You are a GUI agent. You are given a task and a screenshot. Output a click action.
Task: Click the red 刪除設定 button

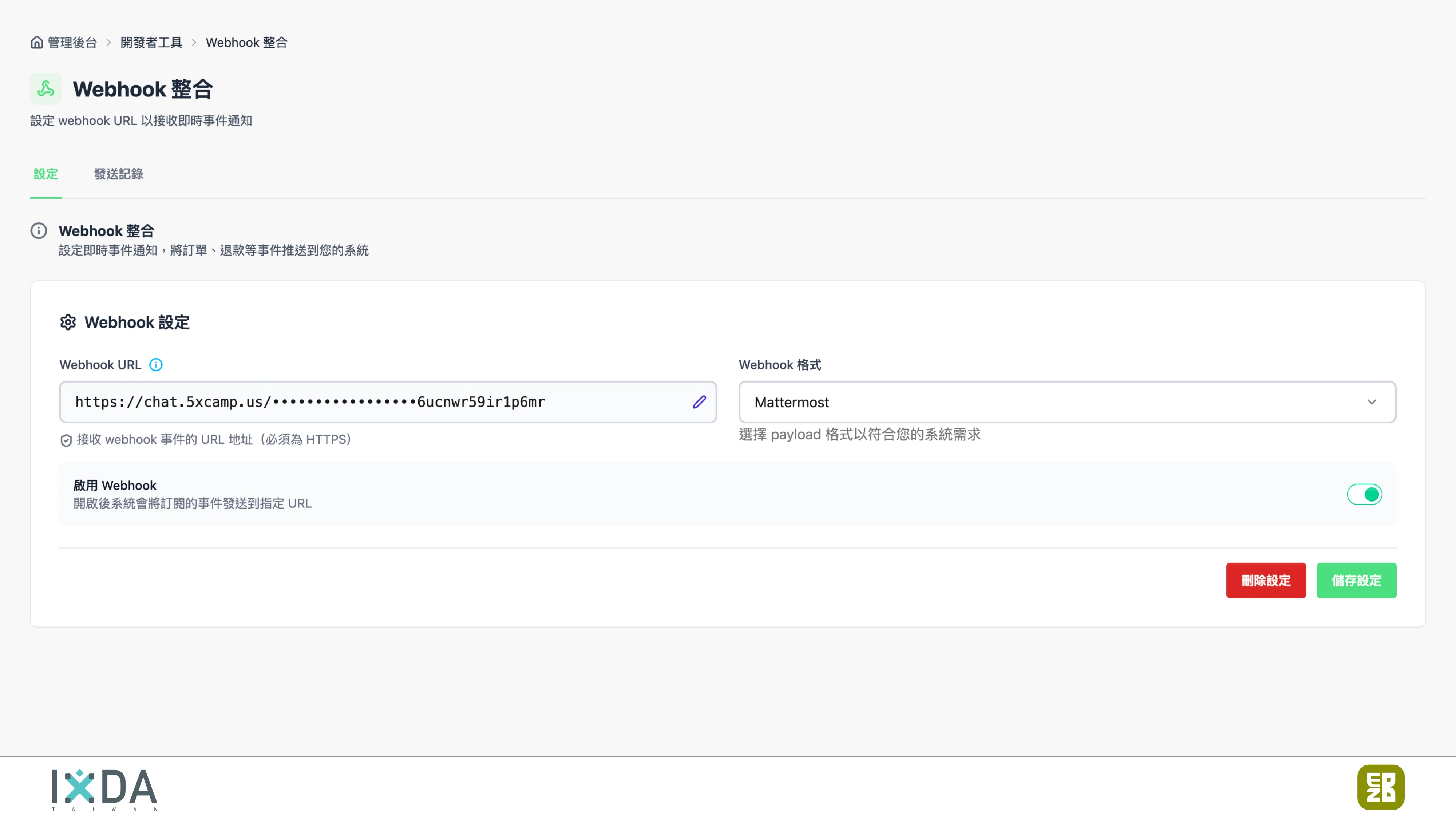(1266, 581)
